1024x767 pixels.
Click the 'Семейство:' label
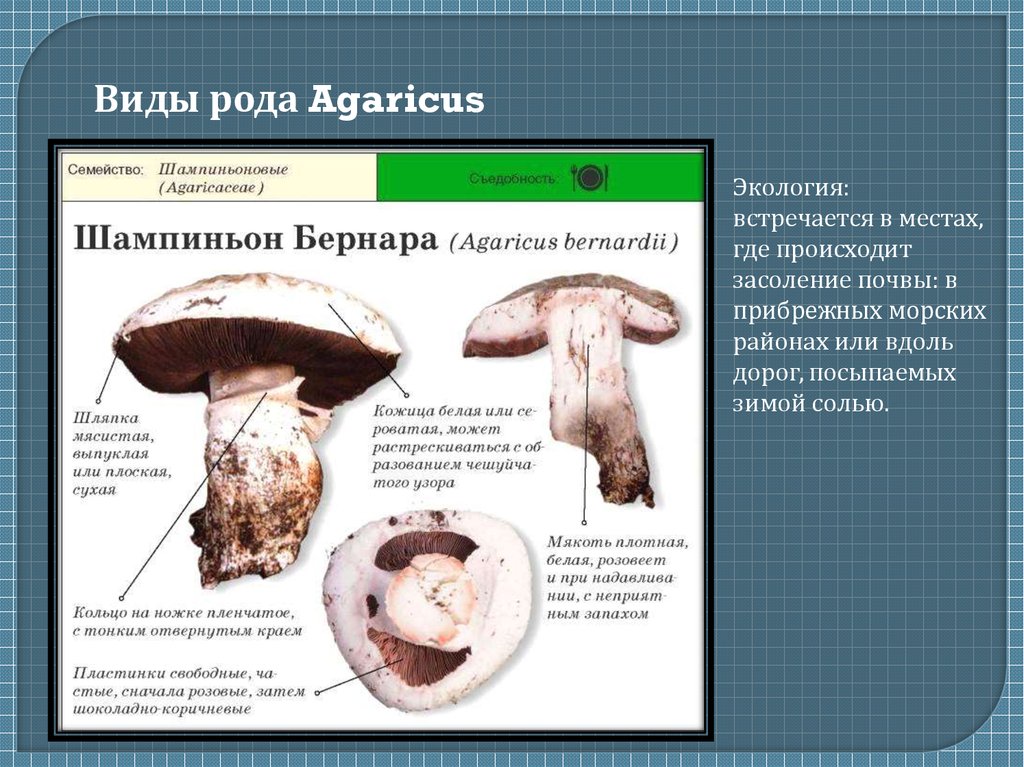tap(106, 170)
